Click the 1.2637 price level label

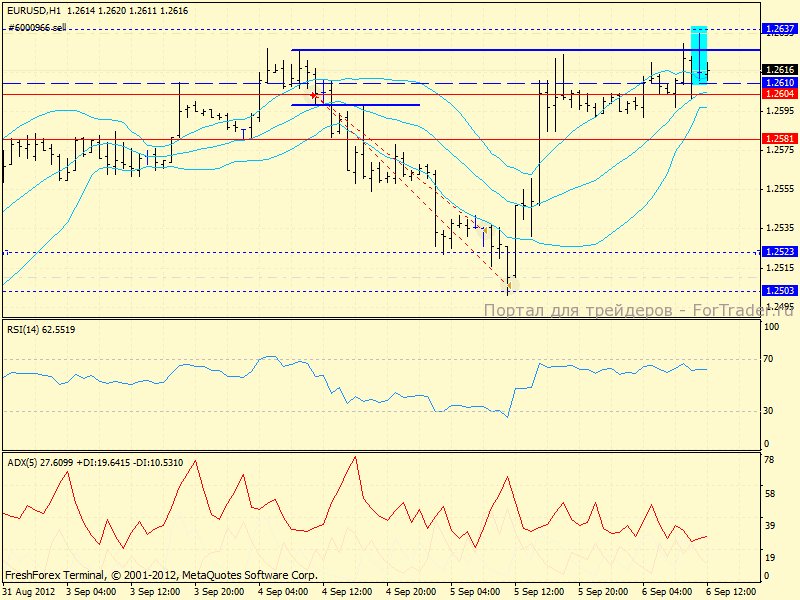778,29
